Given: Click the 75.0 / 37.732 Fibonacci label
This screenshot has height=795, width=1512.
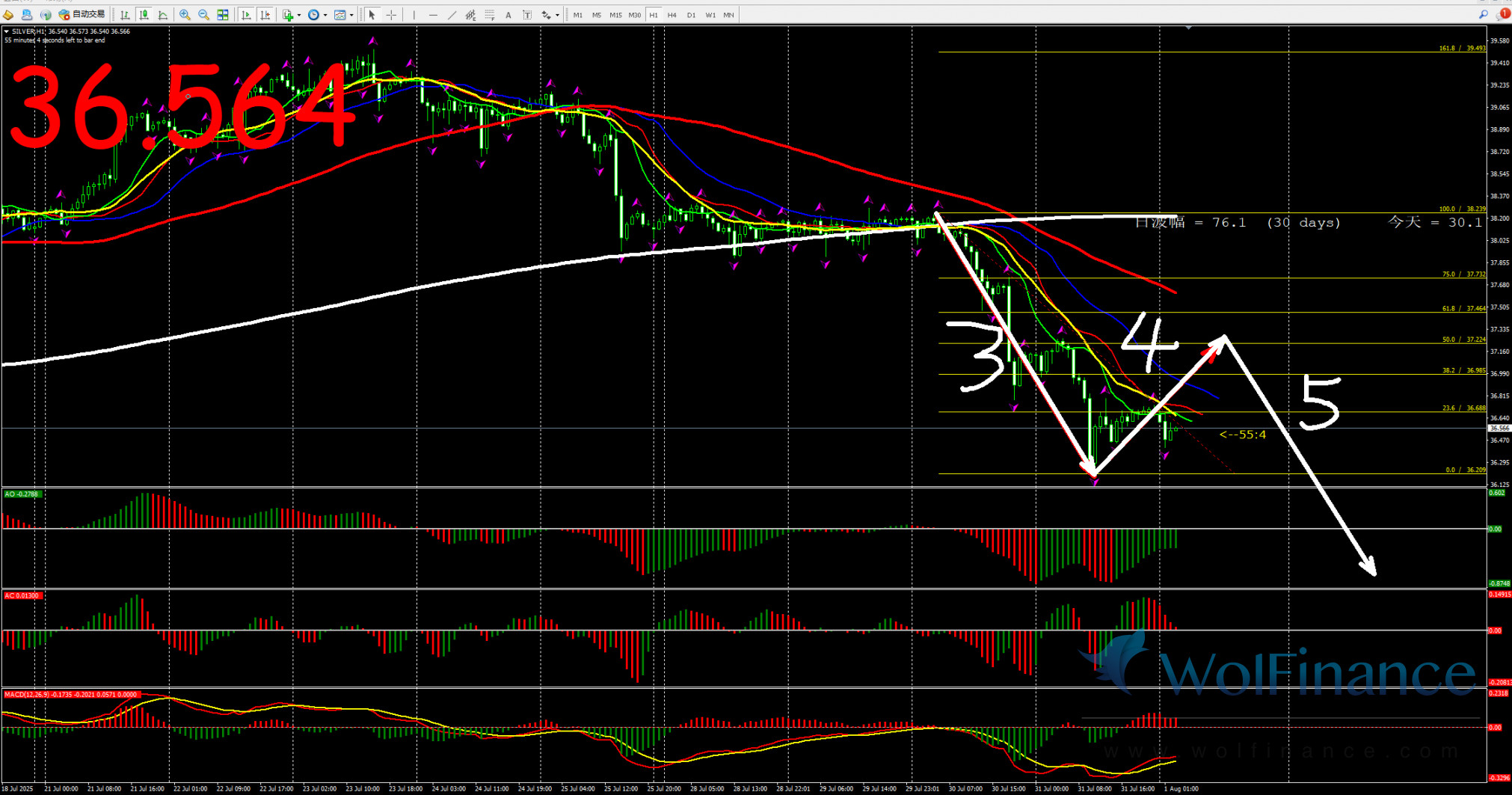Looking at the screenshot, I should 1463,274.
